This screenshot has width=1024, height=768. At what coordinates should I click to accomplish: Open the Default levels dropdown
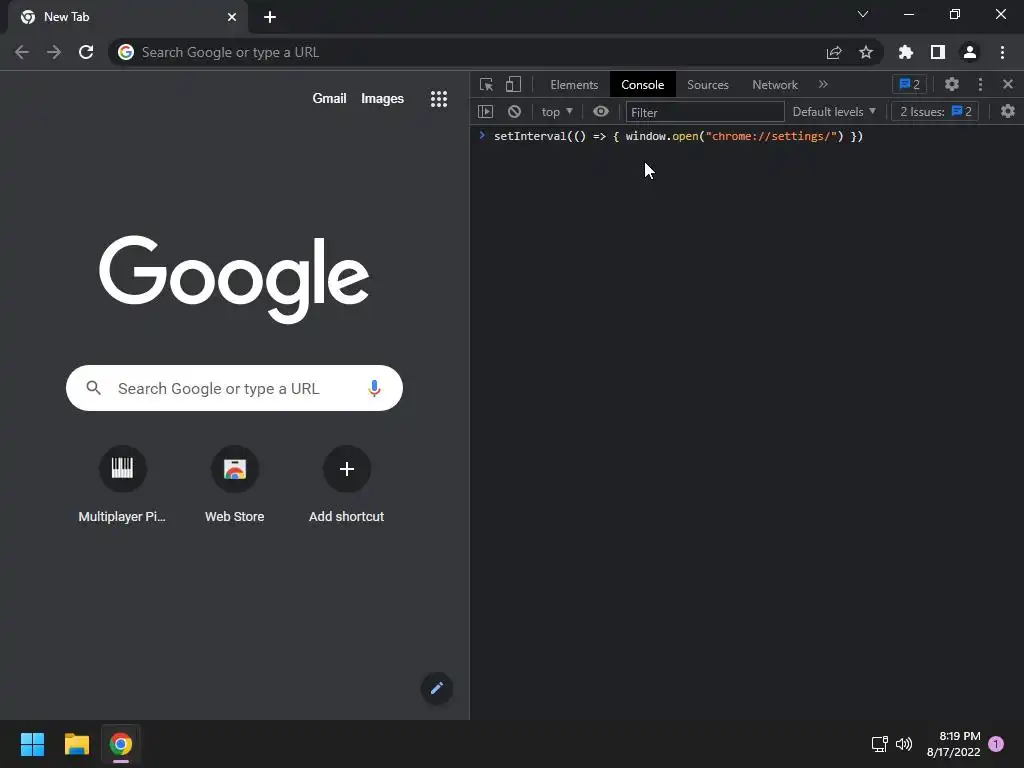[x=833, y=112]
